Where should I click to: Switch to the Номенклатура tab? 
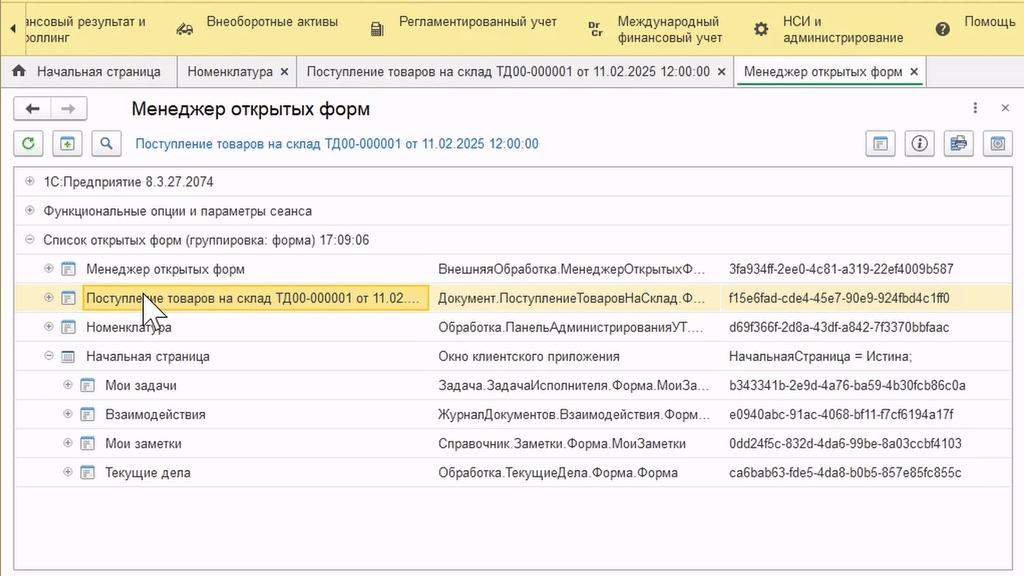coord(230,72)
